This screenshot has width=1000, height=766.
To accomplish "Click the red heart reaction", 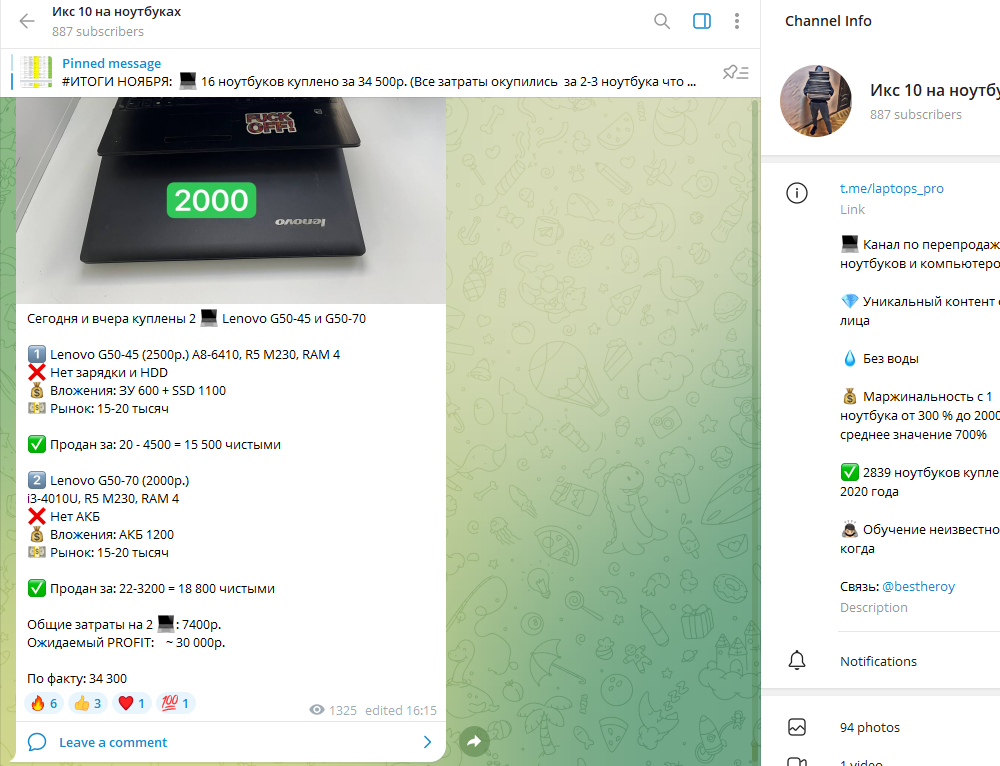I will [x=132, y=703].
